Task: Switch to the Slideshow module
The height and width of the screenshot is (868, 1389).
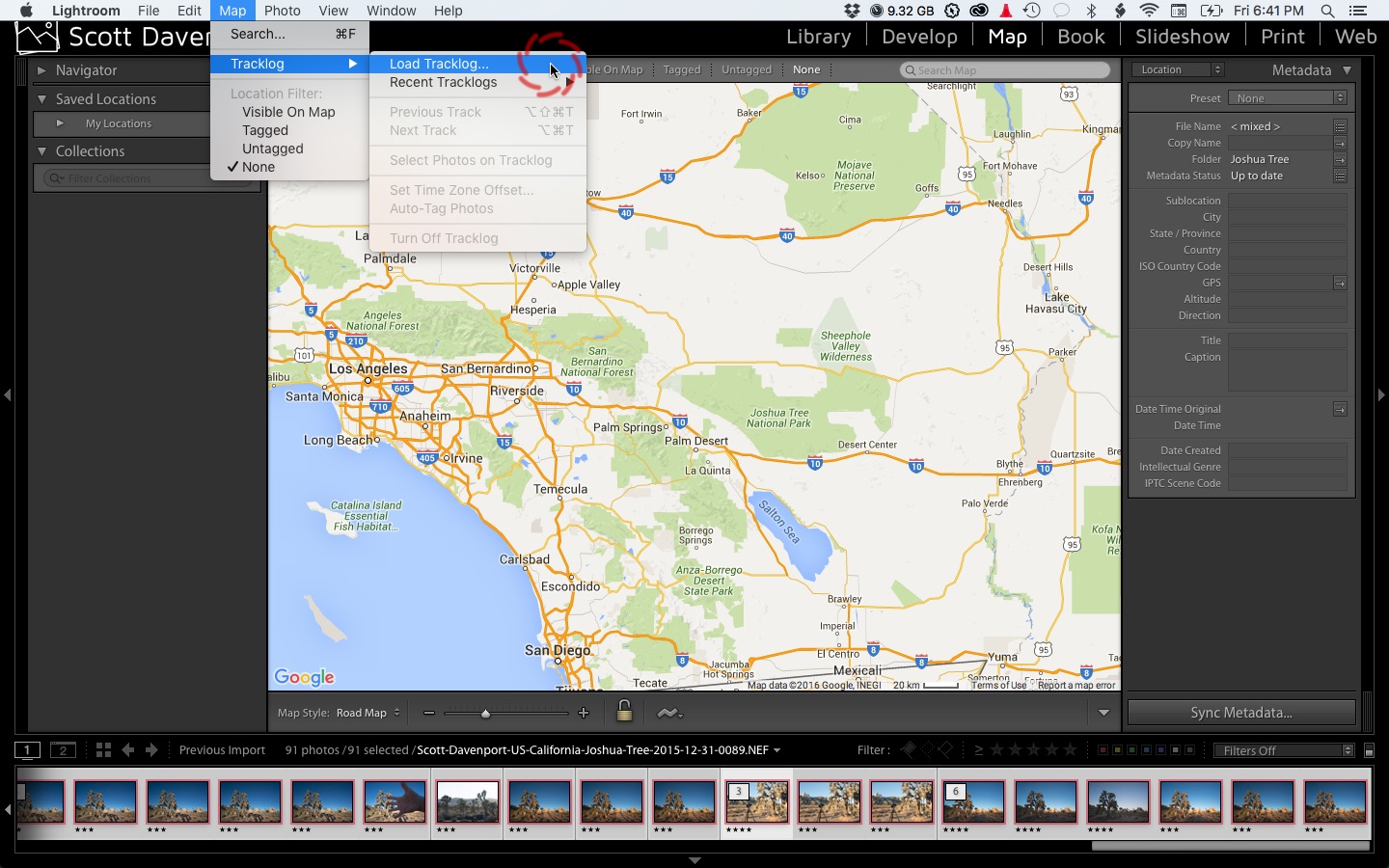Action: point(1183,37)
